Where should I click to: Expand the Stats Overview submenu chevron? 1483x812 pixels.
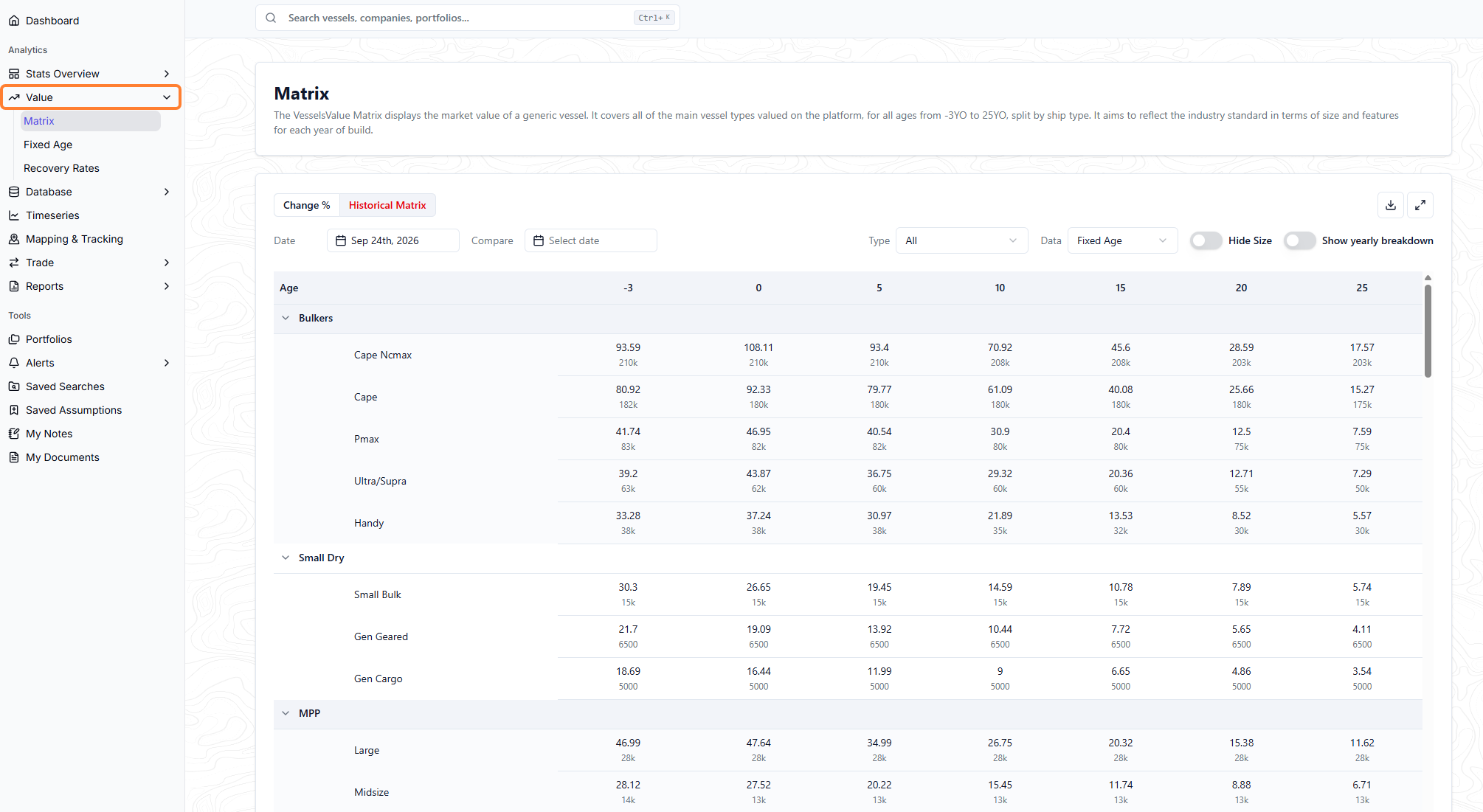click(x=167, y=74)
